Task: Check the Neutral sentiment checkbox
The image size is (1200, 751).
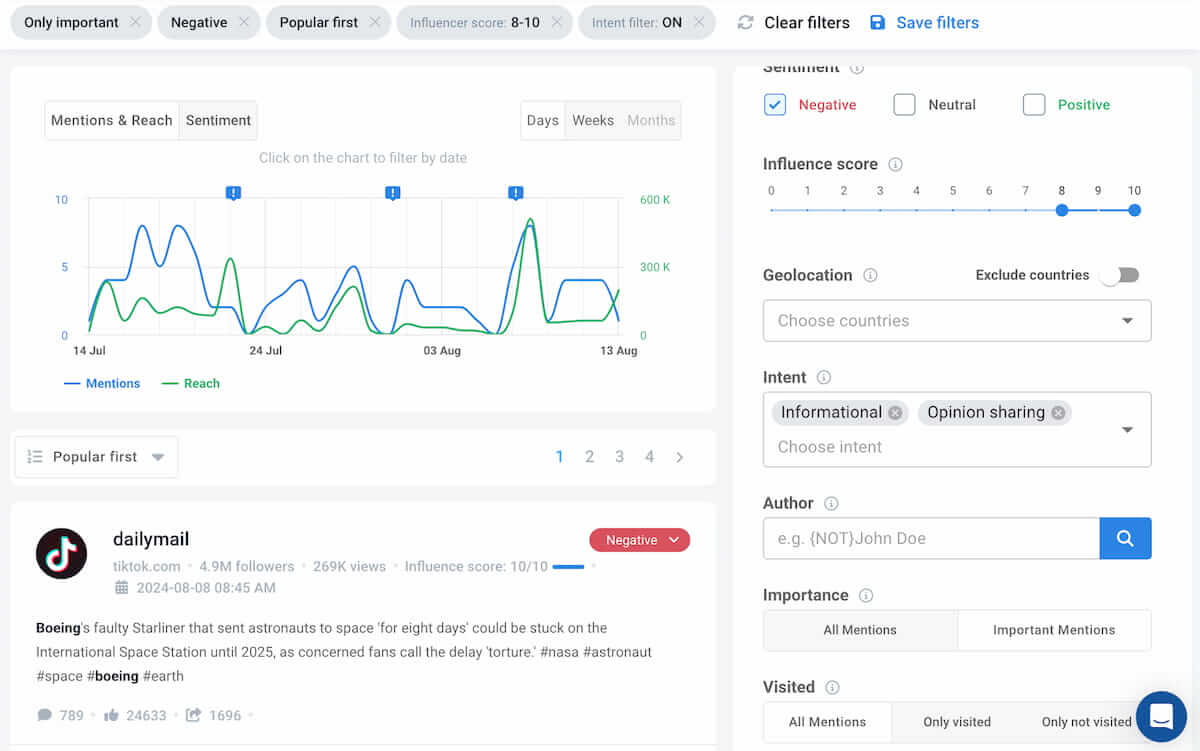Action: tap(904, 104)
